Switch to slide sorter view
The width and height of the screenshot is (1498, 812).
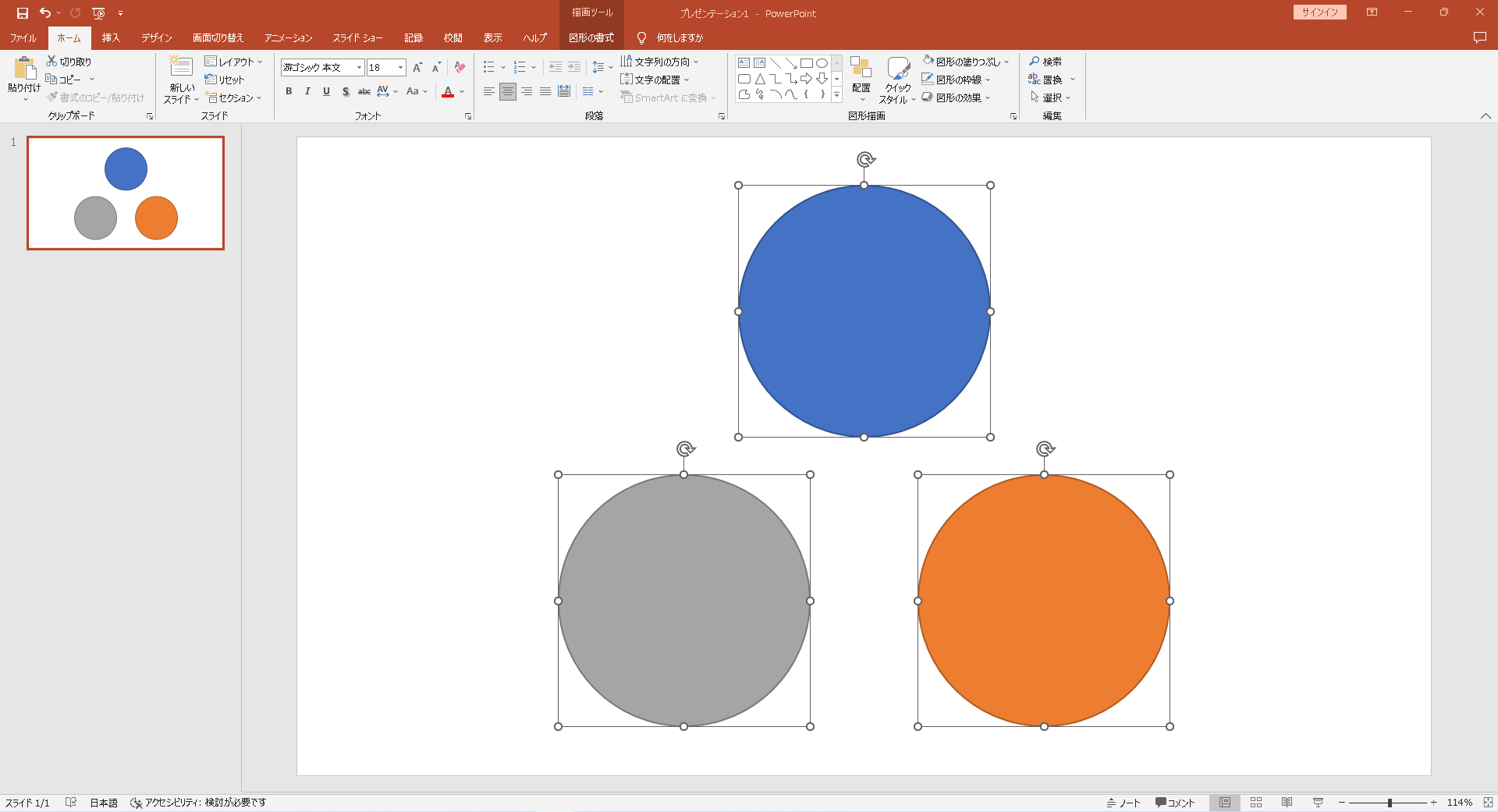1256,803
